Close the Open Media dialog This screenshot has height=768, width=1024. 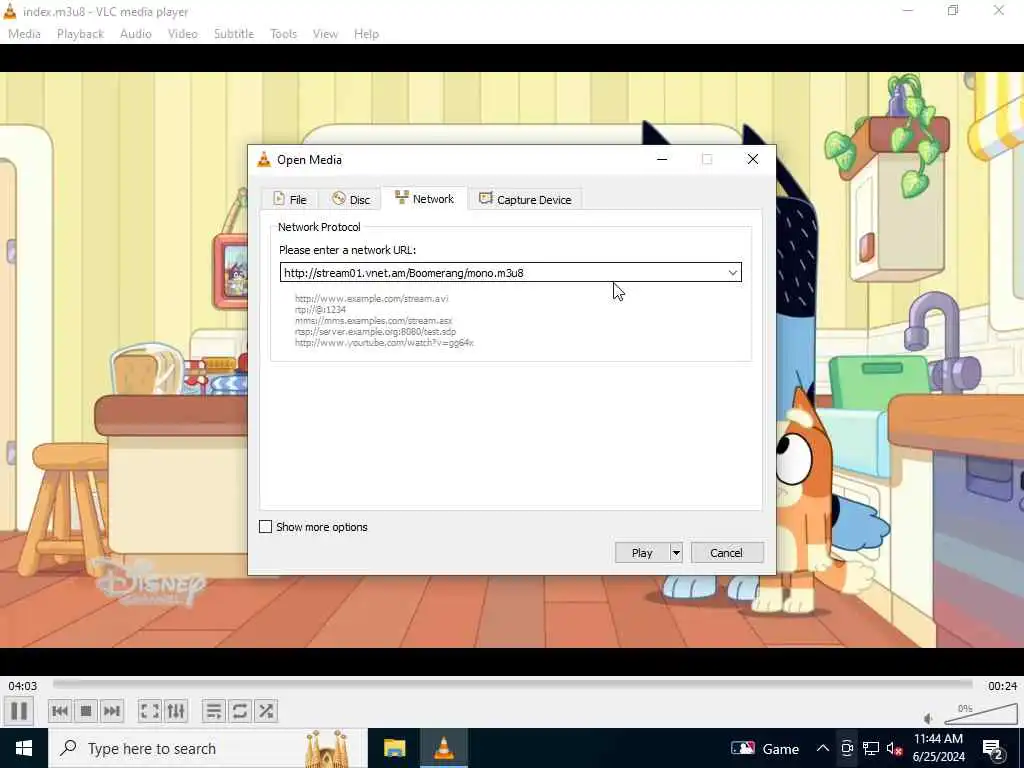click(752, 159)
